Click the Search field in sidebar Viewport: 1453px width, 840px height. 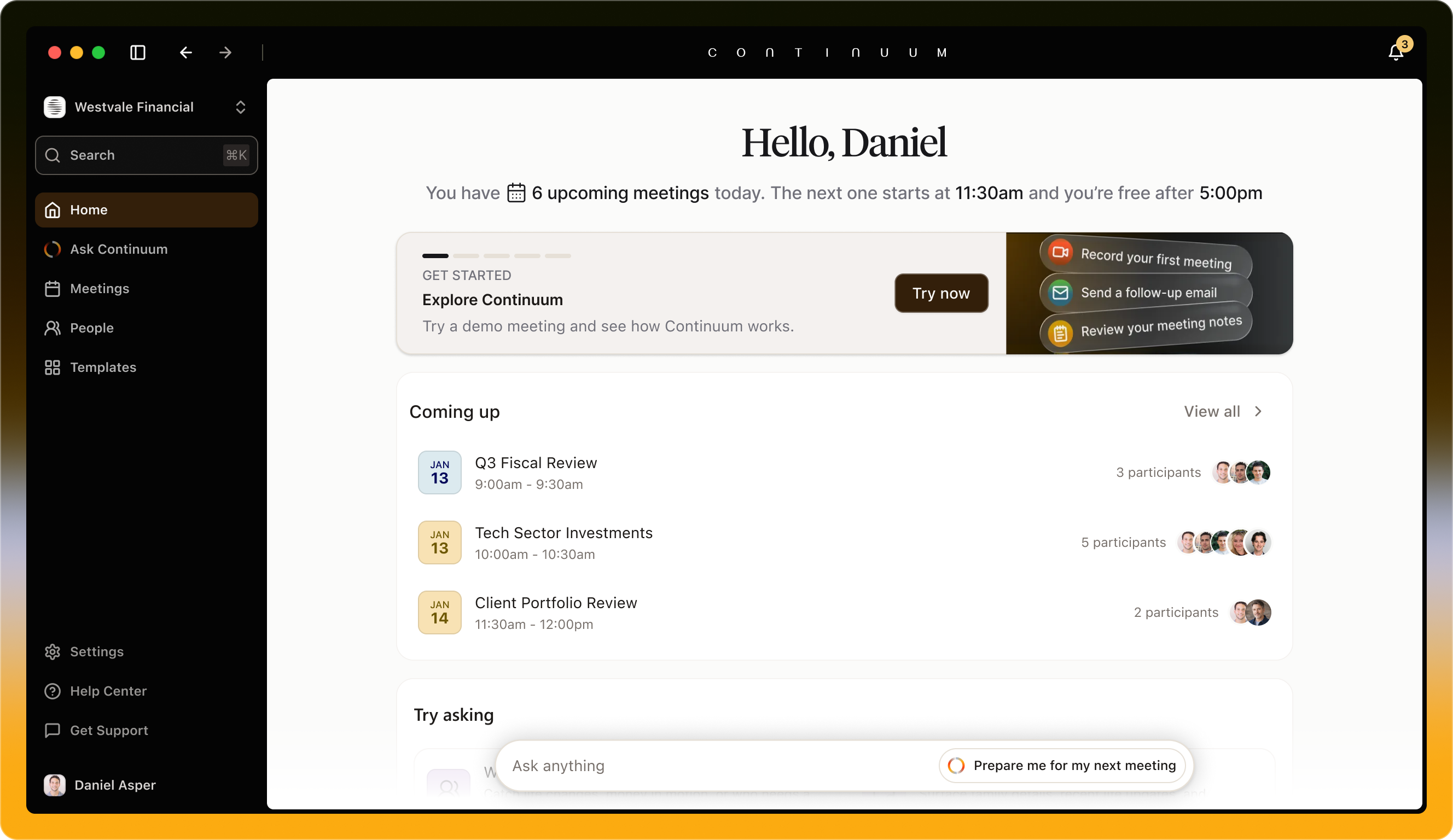146,155
